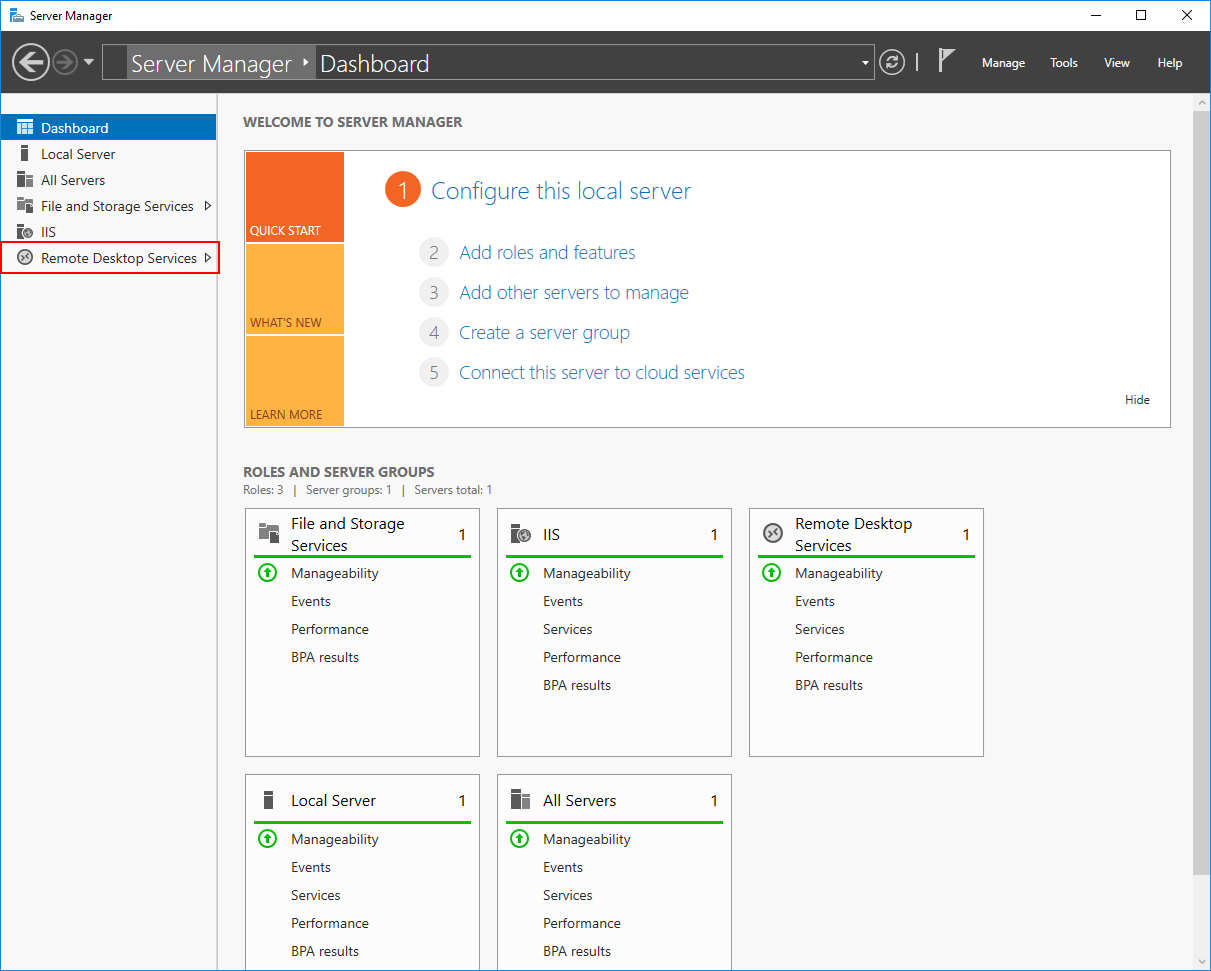The width and height of the screenshot is (1211, 971).
Task: Open Performance in the All Servers tile
Action: 582,923
